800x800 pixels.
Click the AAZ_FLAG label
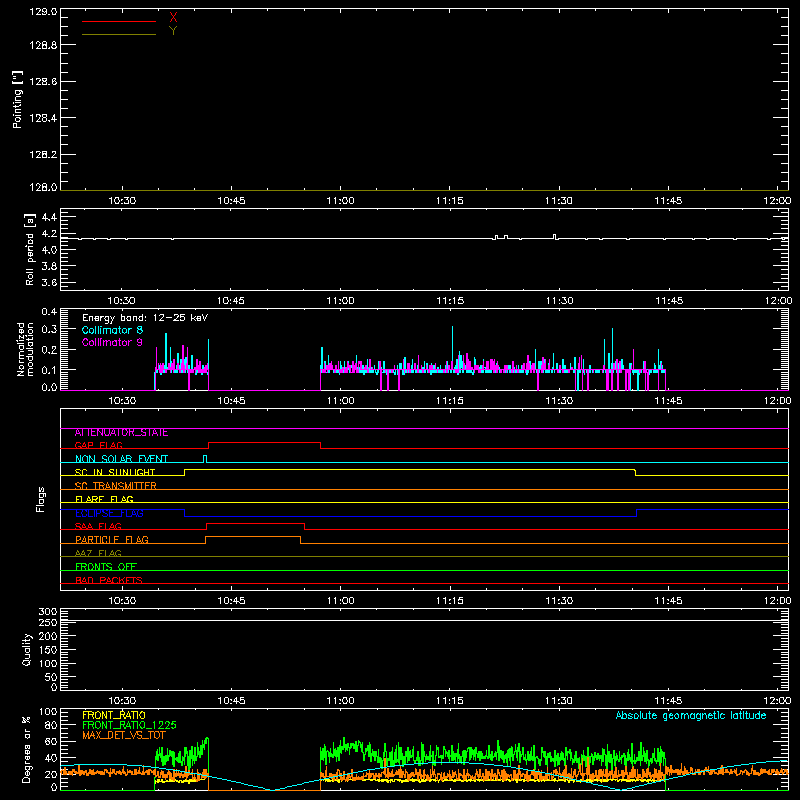[98, 553]
